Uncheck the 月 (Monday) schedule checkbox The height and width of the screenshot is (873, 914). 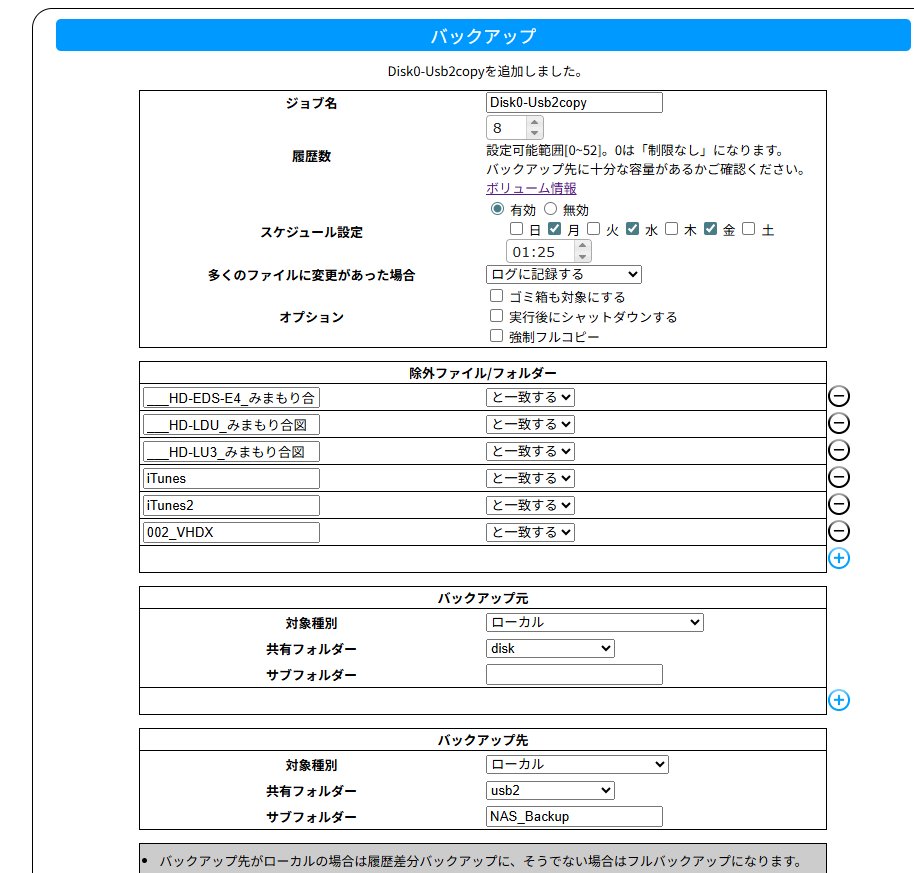[x=555, y=229]
